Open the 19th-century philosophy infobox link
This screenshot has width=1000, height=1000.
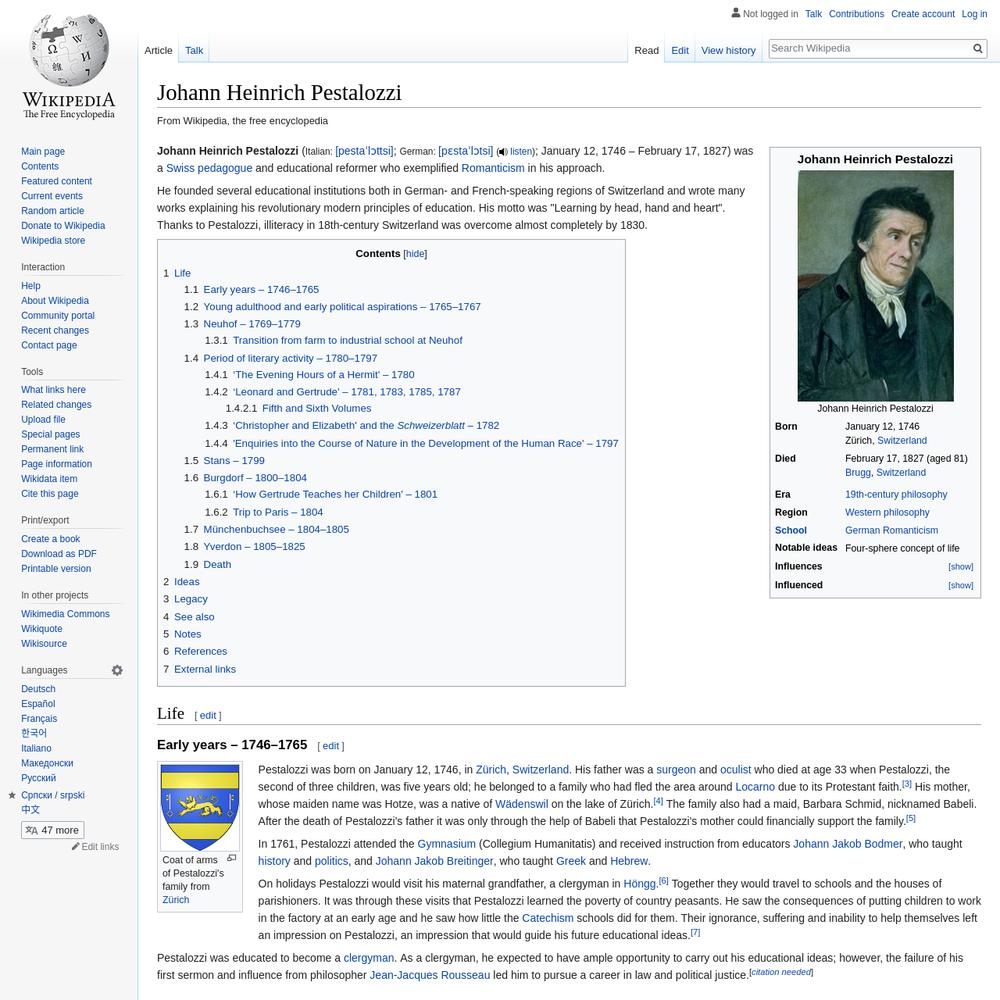pos(896,494)
